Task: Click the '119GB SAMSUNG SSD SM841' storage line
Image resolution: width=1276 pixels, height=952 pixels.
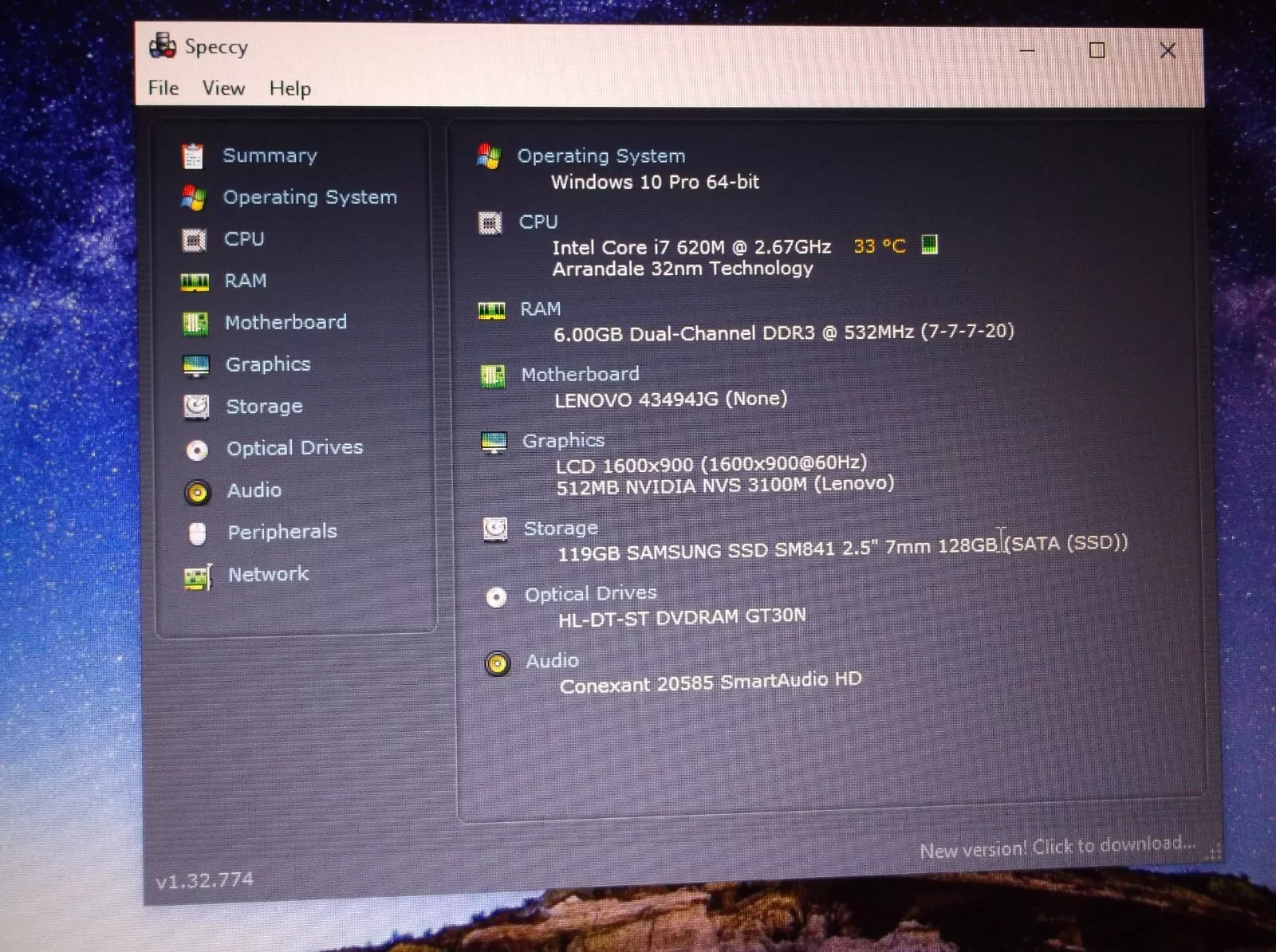Action: tap(843, 548)
